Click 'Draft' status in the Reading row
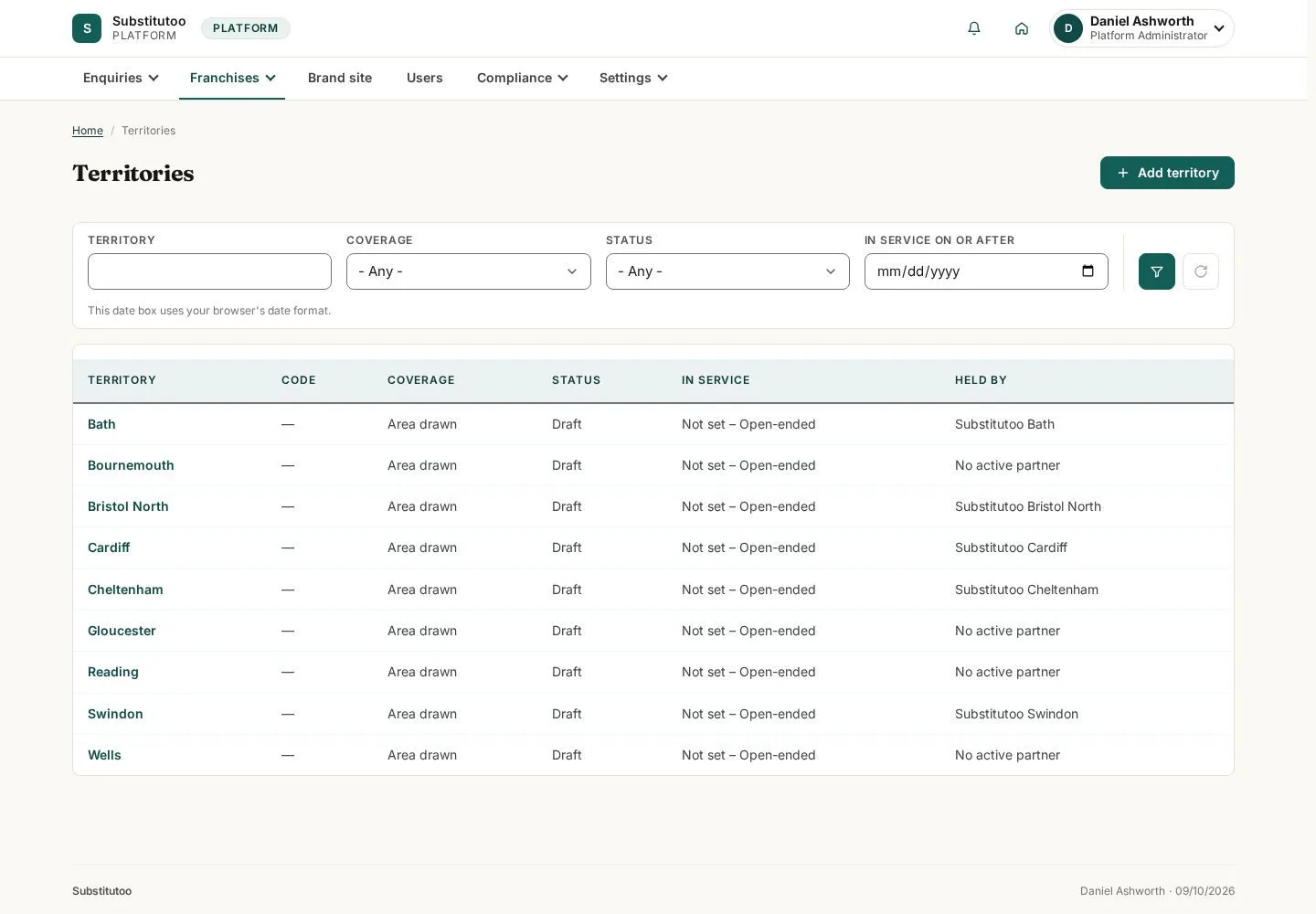 pos(567,672)
